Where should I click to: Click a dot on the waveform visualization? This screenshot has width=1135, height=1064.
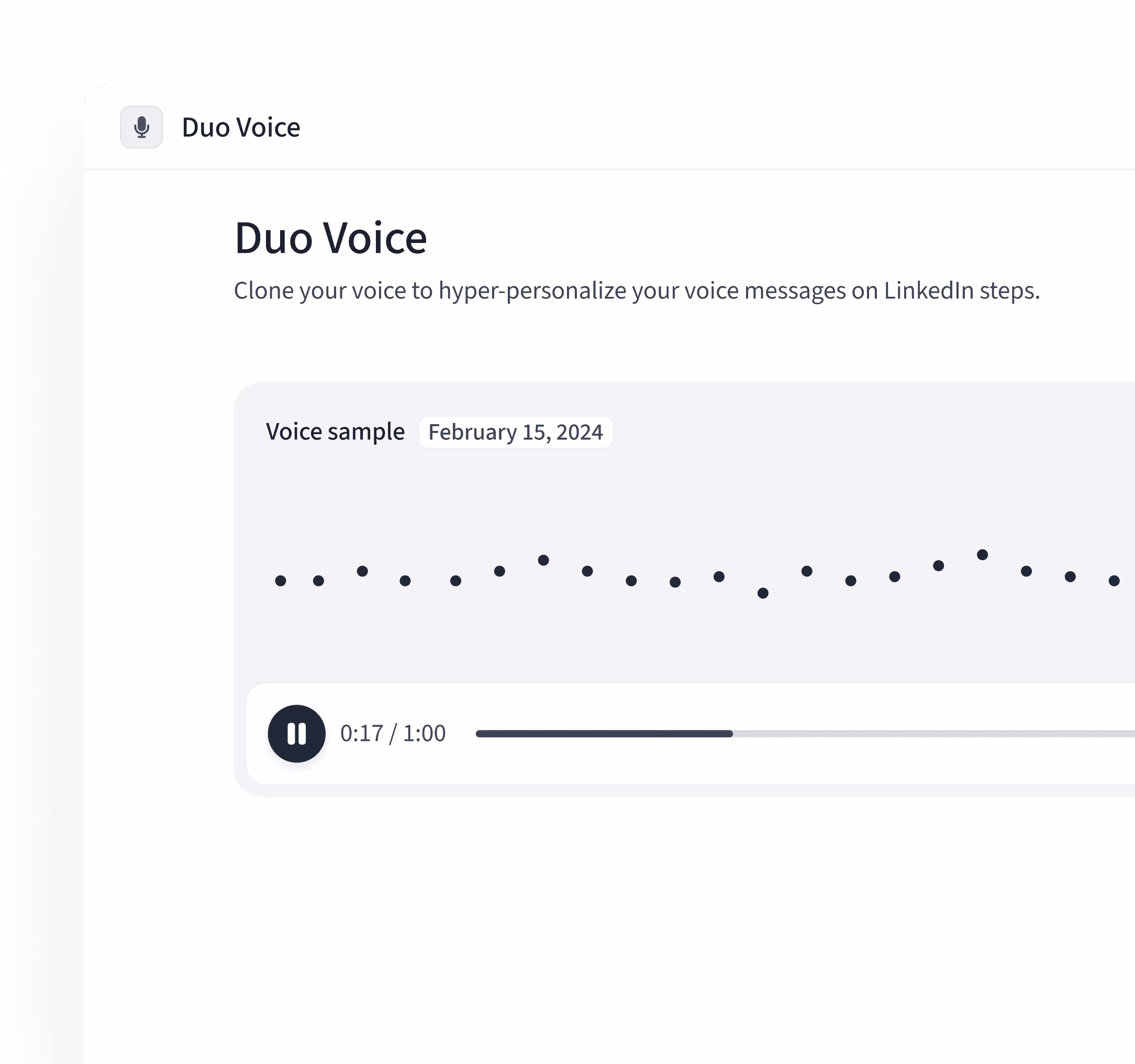pyautogui.click(x=543, y=561)
